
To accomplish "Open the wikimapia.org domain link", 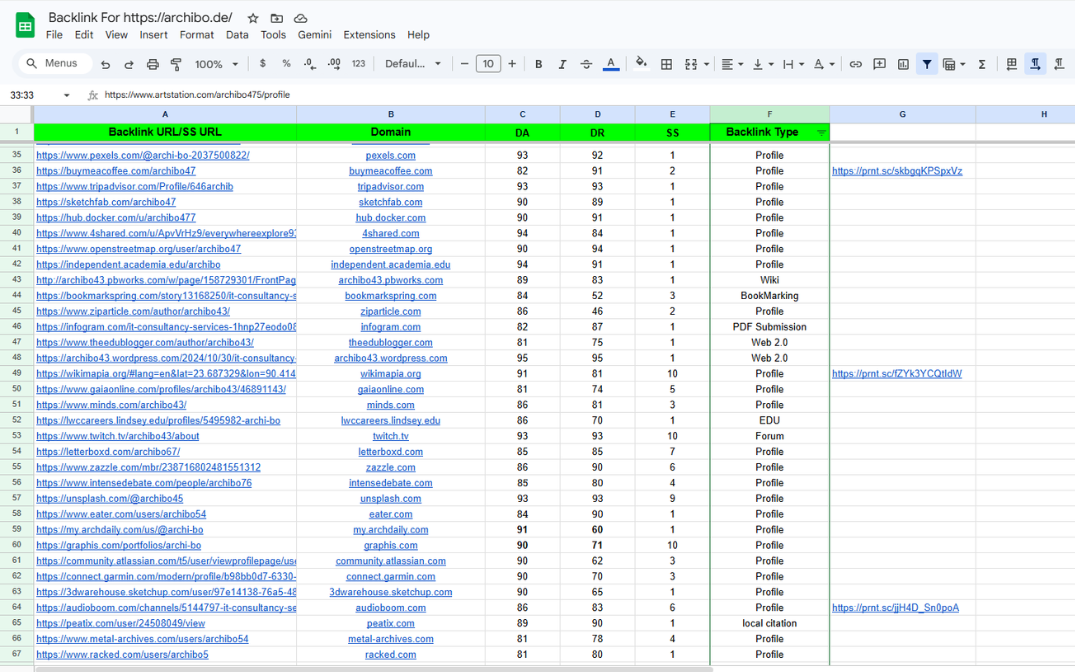I will point(390,374).
